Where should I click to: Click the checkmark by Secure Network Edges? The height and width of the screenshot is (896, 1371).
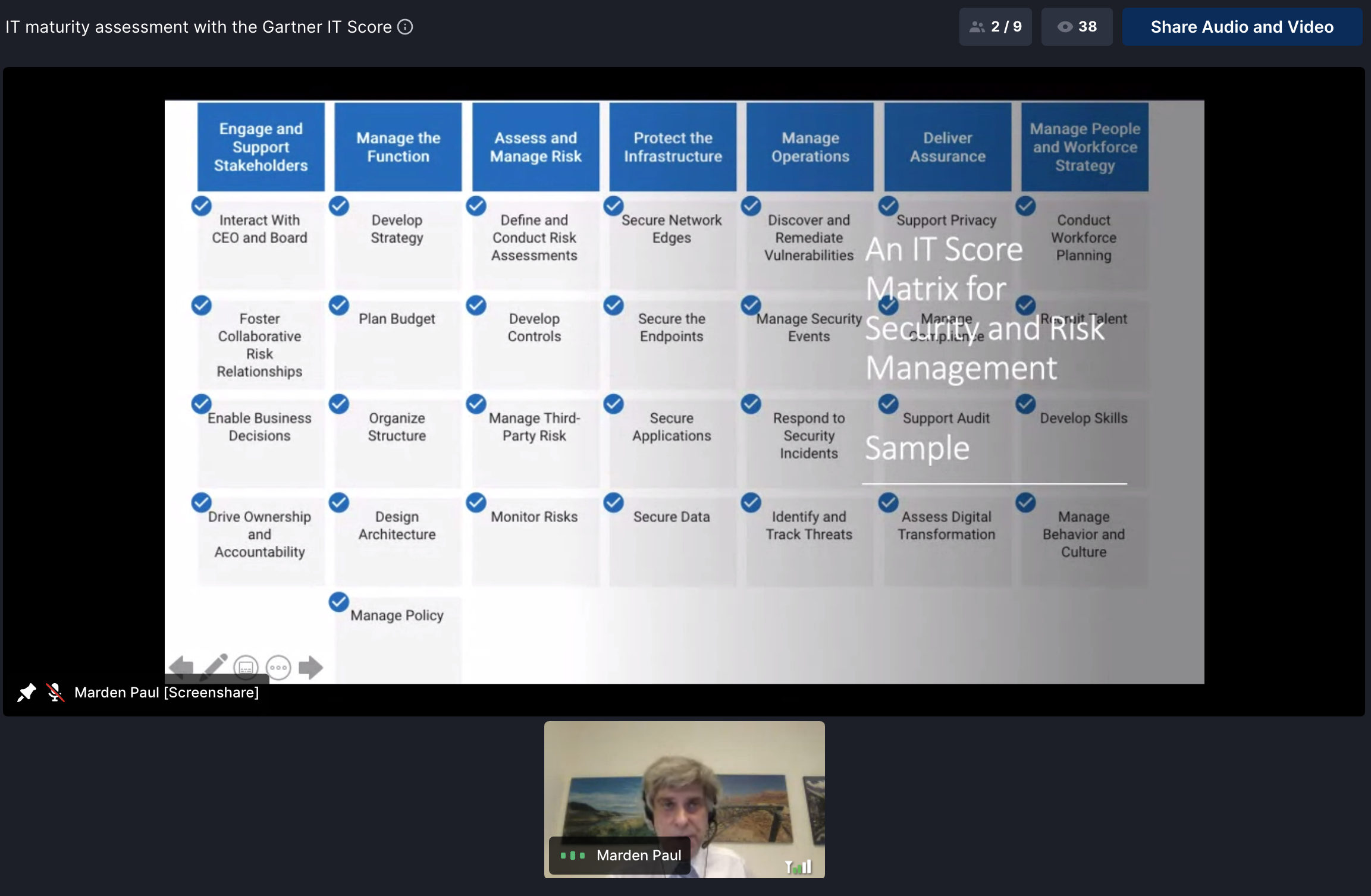click(613, 206)
